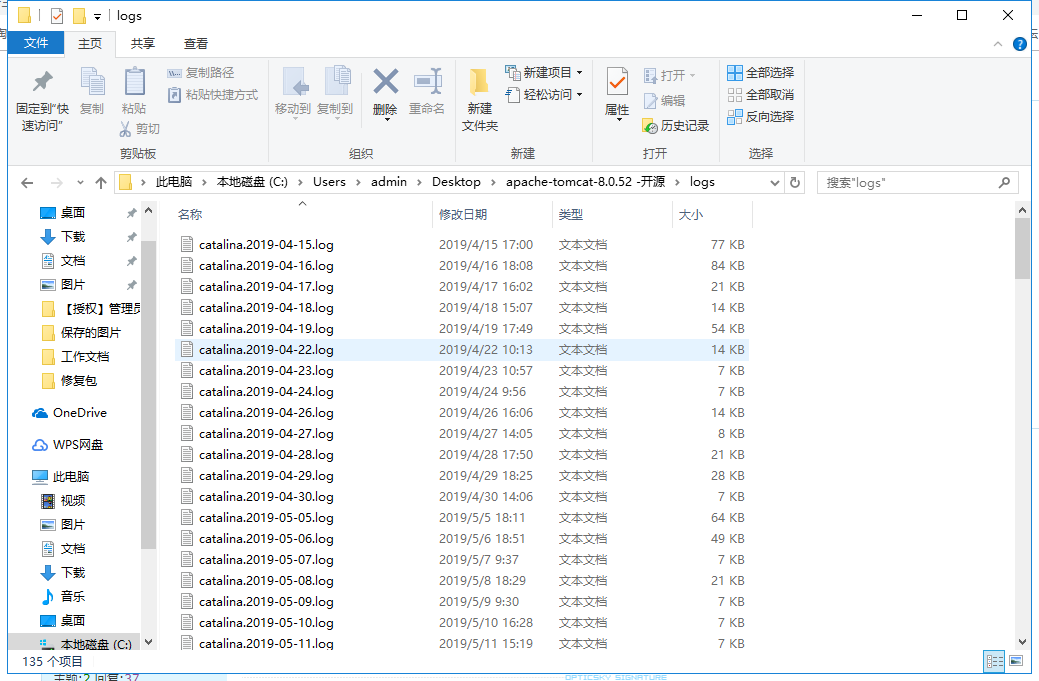The image size is (1039, 681).
Task: Select 音乐 (Music) in navigation pane
Action: [63, 596]
